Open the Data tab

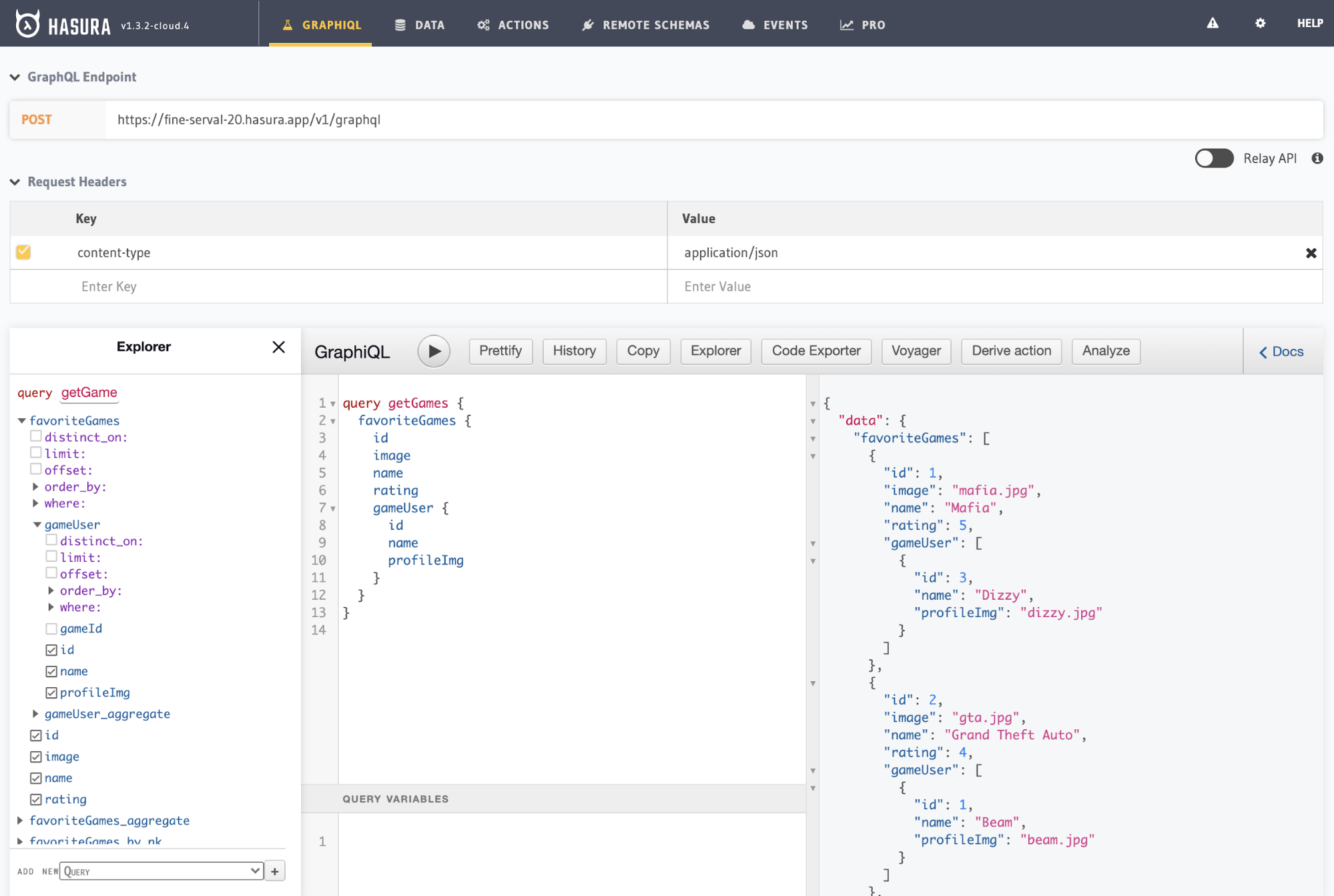419,25
